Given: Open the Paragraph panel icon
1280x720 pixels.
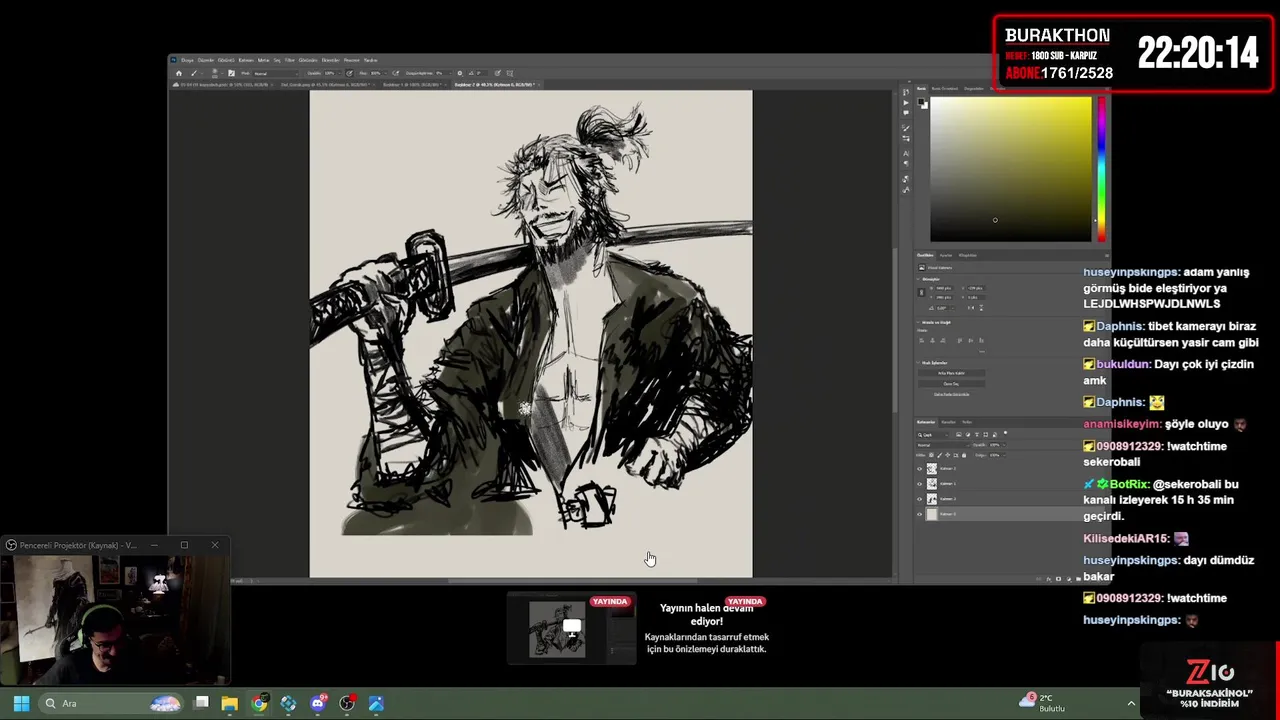Looking at the screenshot, I should (x=906, y=164).
